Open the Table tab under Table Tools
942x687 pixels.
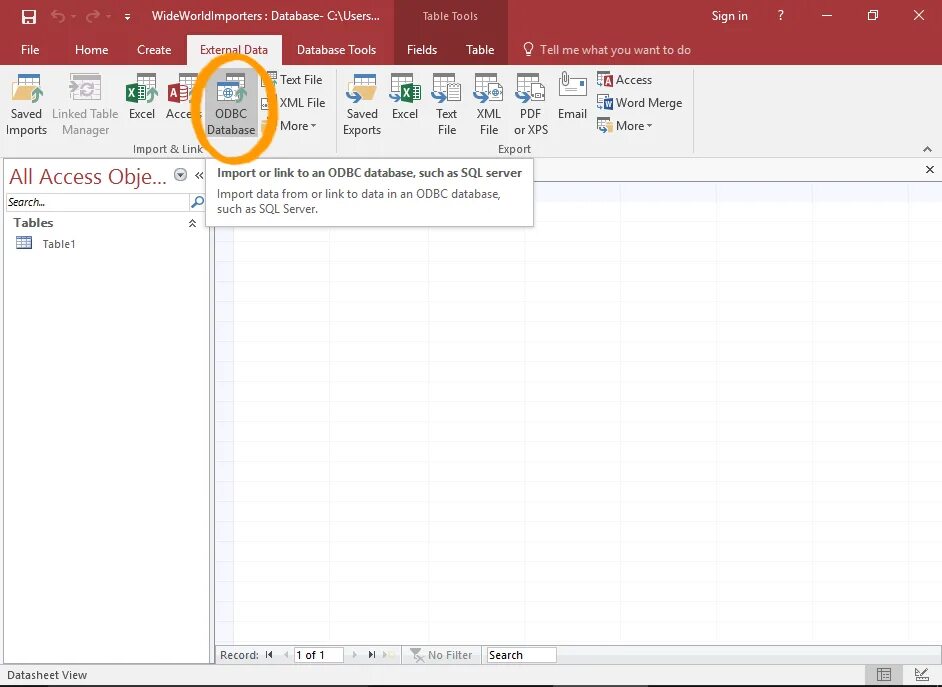point(480,50)
